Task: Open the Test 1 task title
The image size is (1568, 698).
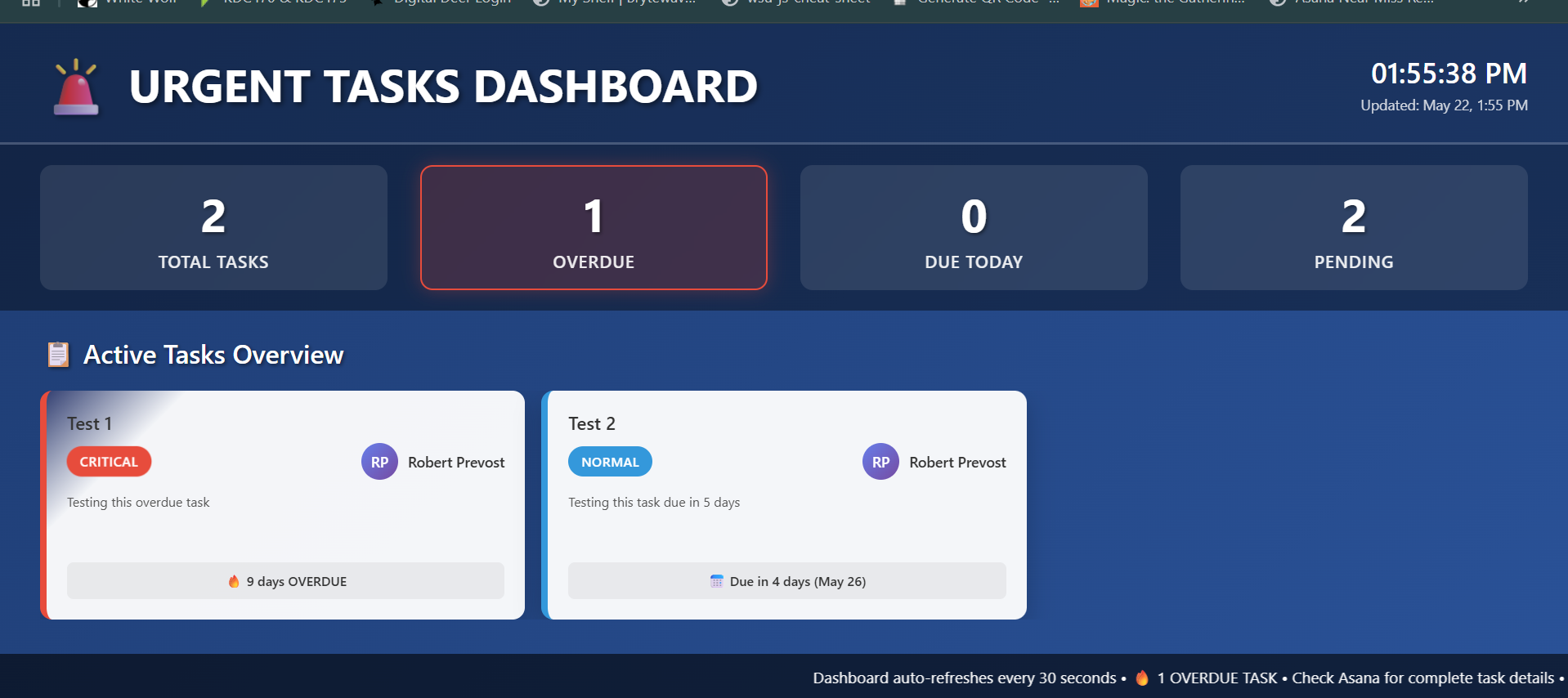Action: click(89, 423)
